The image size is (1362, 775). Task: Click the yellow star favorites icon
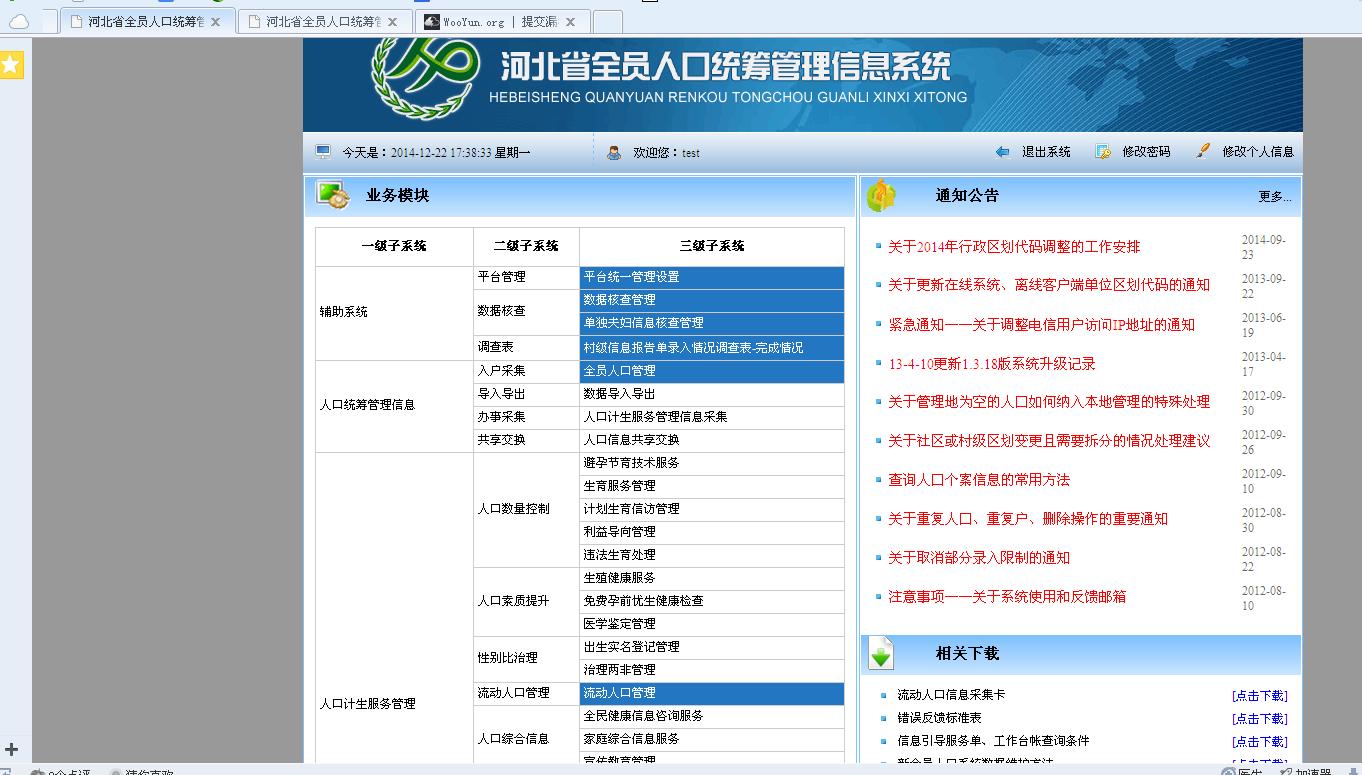pos(11,66)
